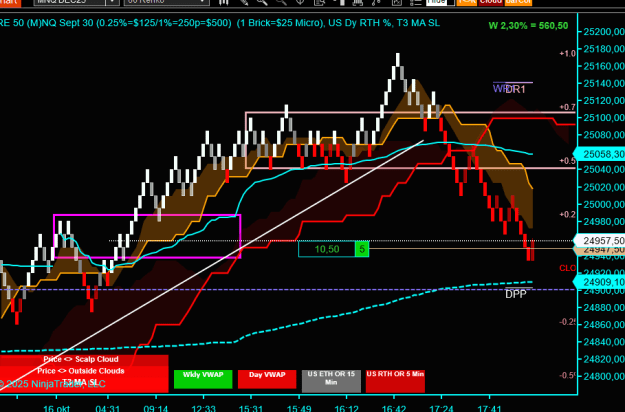625x412 pixels.
Task: Toggle the US RTH OR 5 Min button
Action: coord(395,381)
